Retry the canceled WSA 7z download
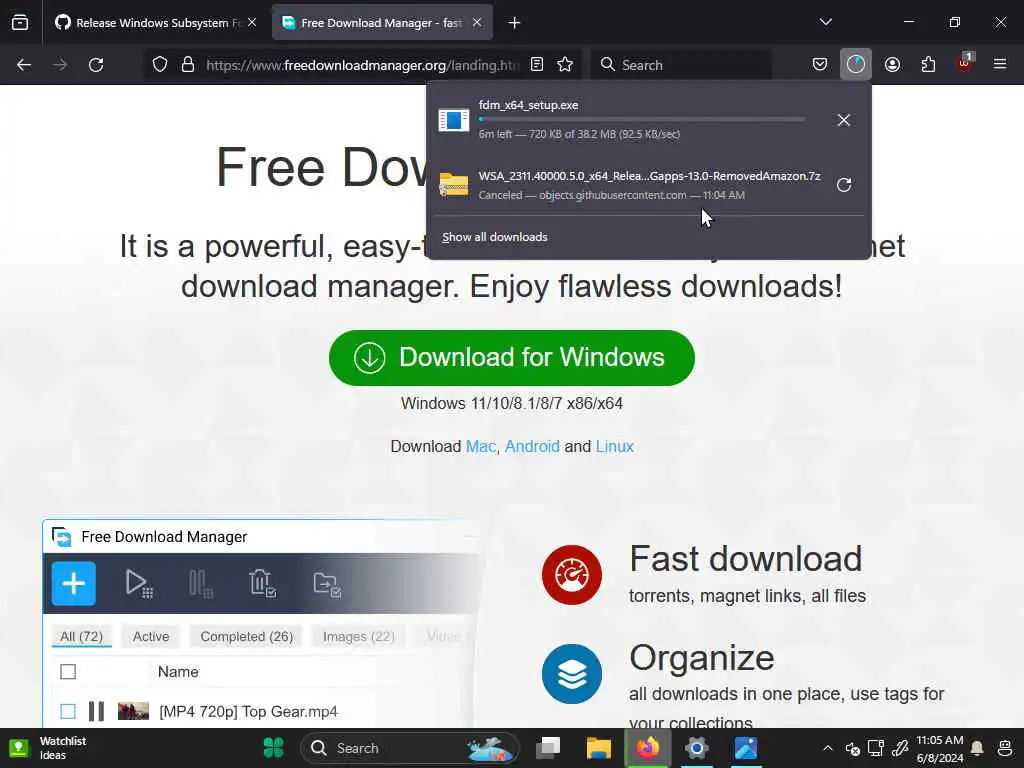Viewport: 1024px width, 768px height. click(844, 185)
